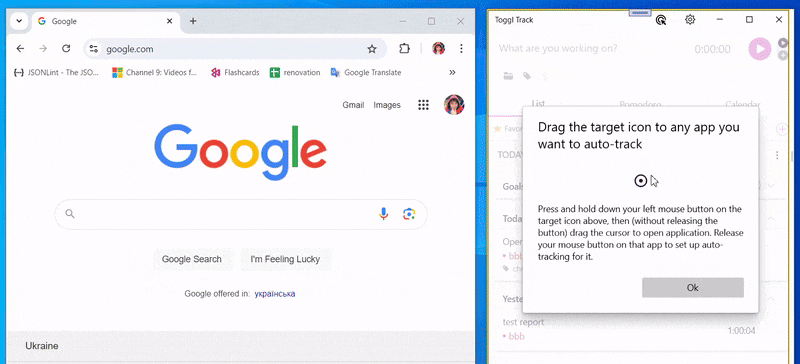Show hidden bookmarks with double chevron
The width and height of the screenshot is (800, 364).
(x=452, y=72)
